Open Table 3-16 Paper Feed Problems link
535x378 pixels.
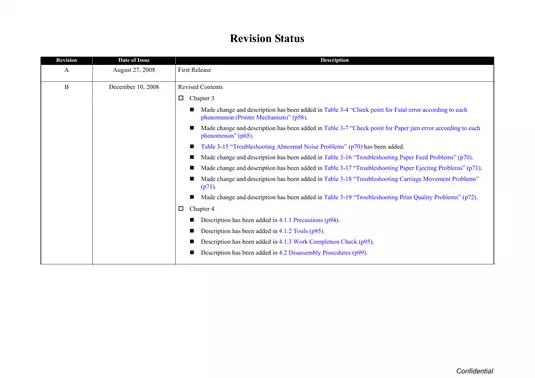click(x=398, y=157)
